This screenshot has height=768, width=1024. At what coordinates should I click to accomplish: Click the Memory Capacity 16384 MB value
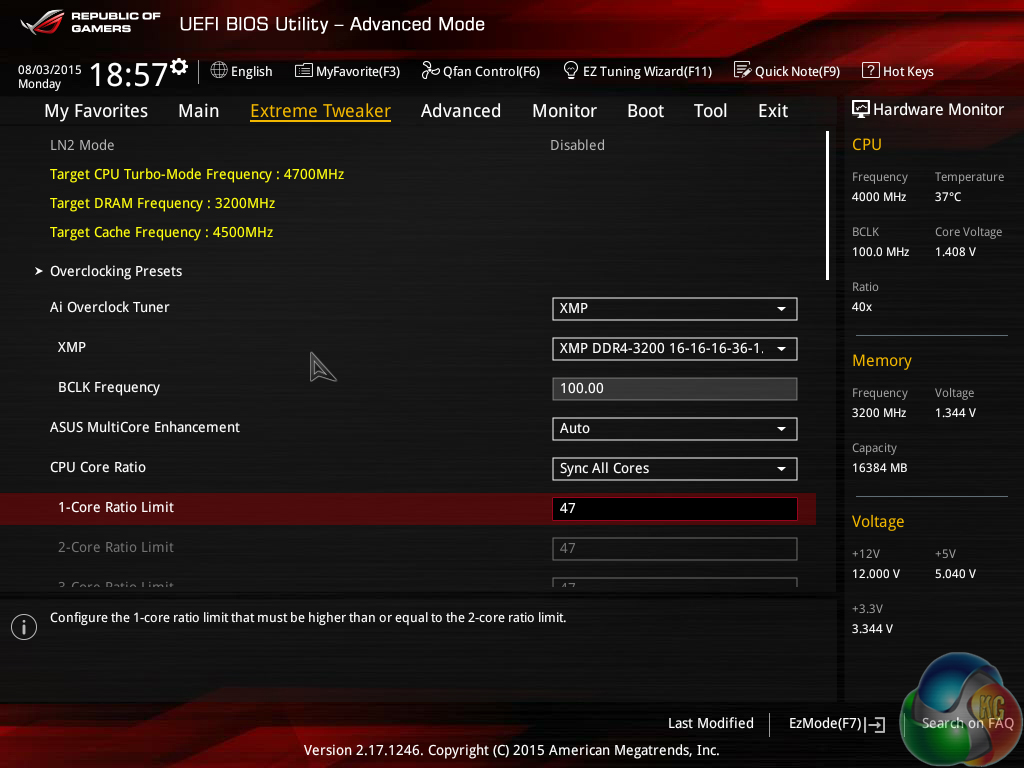[x=879, y=468]
